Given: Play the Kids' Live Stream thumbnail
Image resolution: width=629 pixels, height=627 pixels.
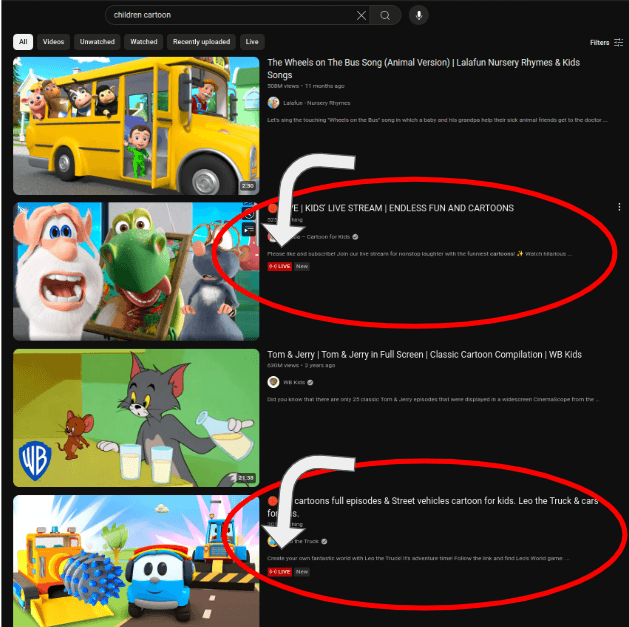Looking at the screenshot, I should [136, 271].
